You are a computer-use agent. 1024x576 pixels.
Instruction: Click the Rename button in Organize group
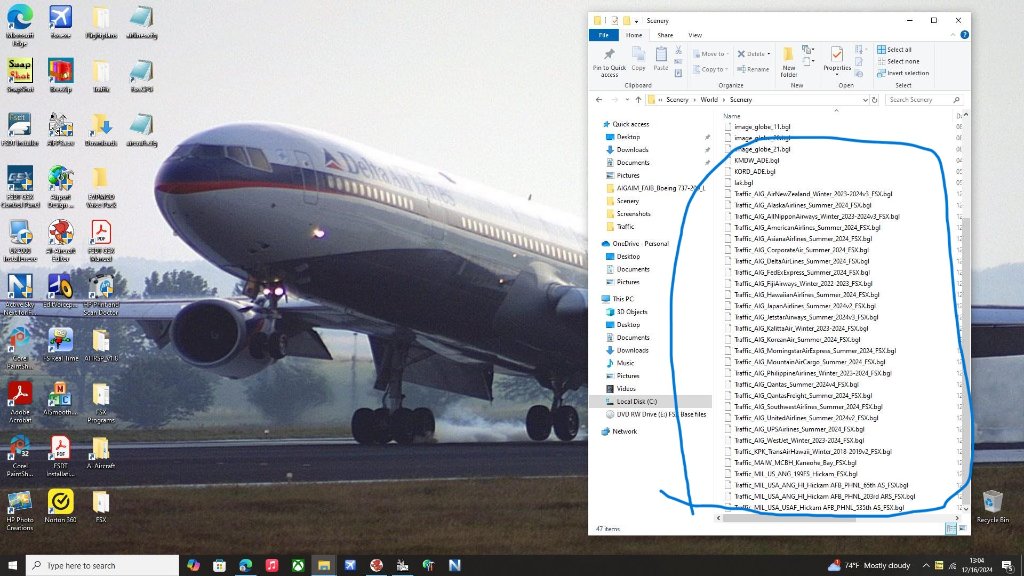click(x=753, y=70)
